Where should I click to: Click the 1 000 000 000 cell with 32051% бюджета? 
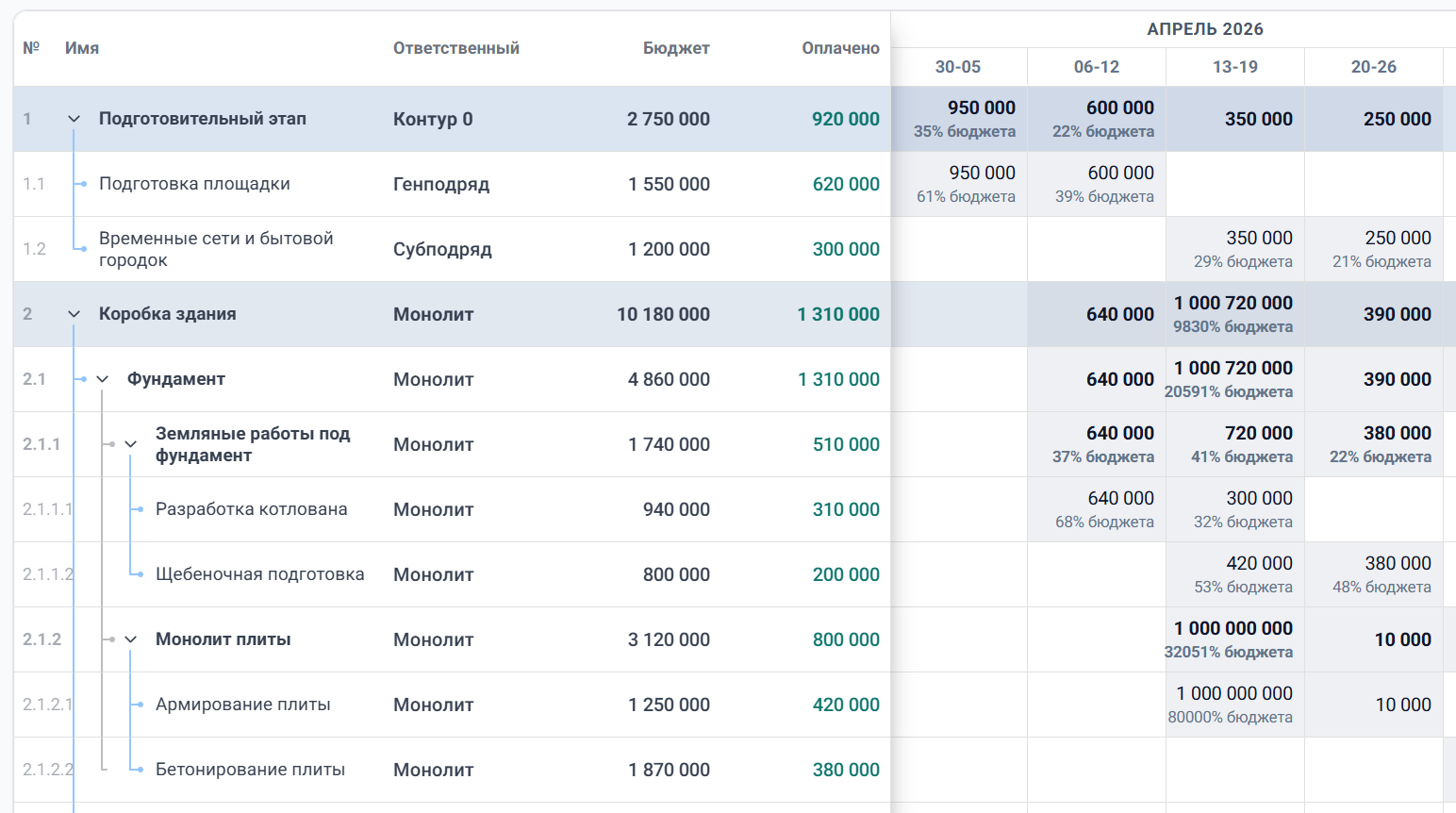coord(1235,639)
